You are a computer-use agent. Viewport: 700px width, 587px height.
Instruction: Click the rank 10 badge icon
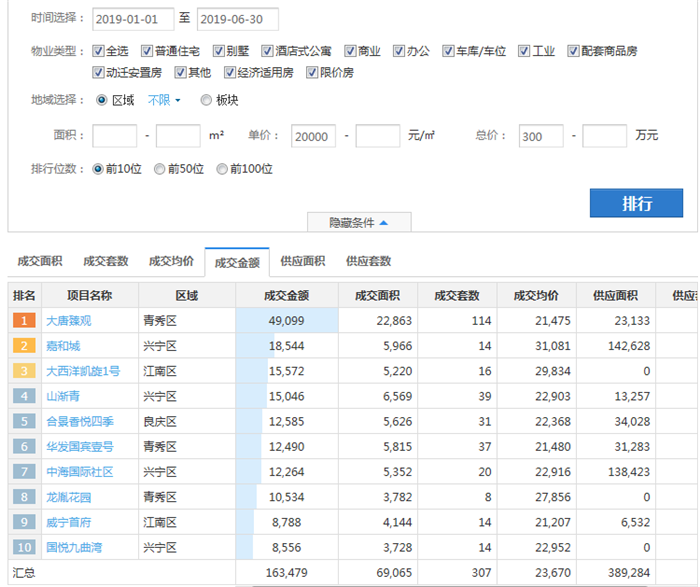tap(25, 547)
